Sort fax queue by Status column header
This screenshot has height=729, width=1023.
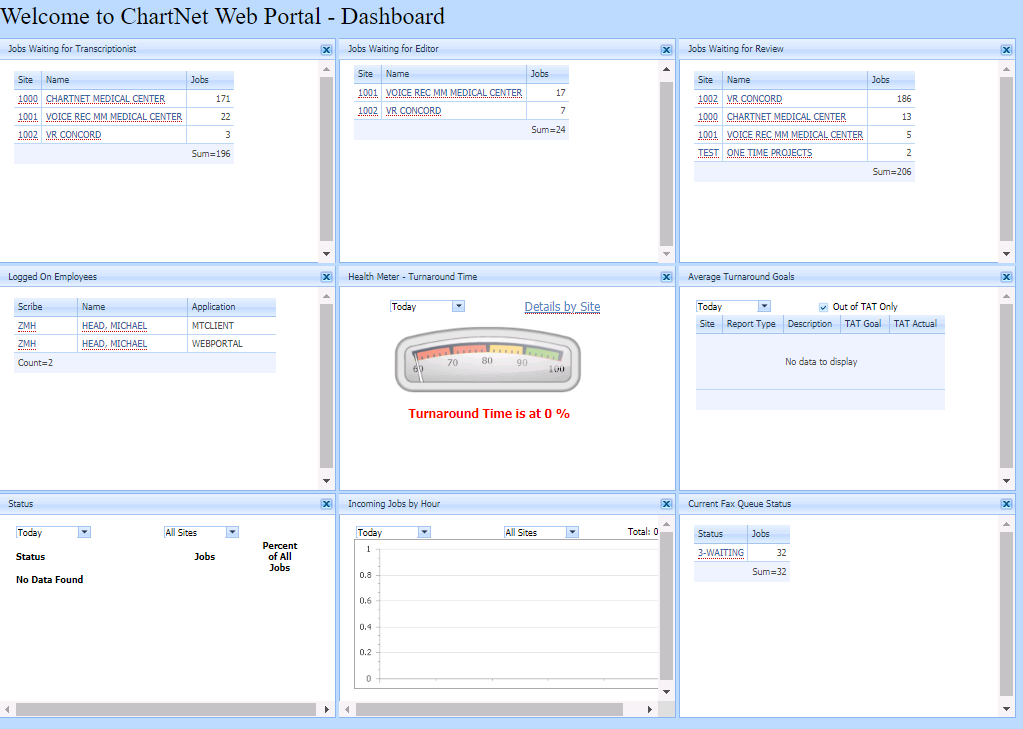click(x=720, y=534)
